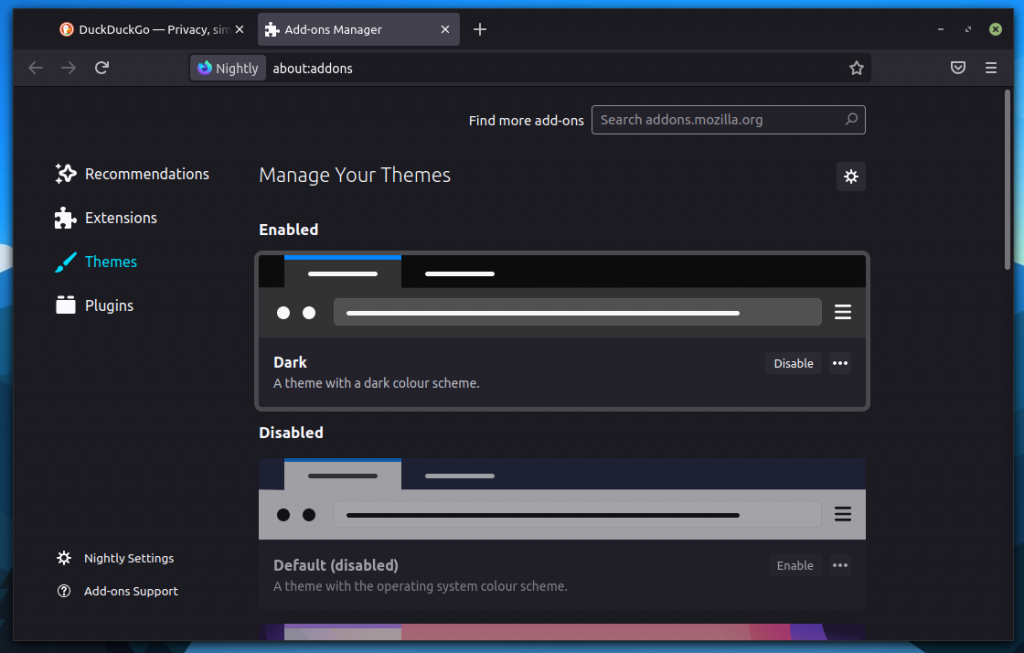Click the search magnifier icon

click(851, 120)
